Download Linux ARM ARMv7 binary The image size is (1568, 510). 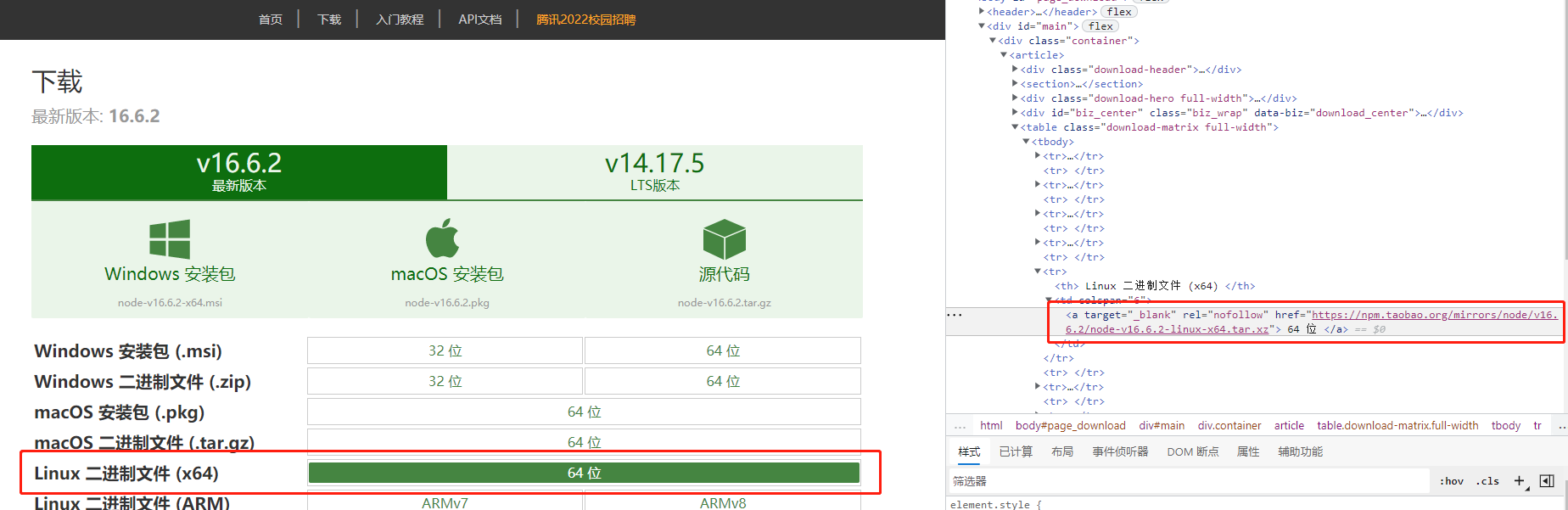445,502
